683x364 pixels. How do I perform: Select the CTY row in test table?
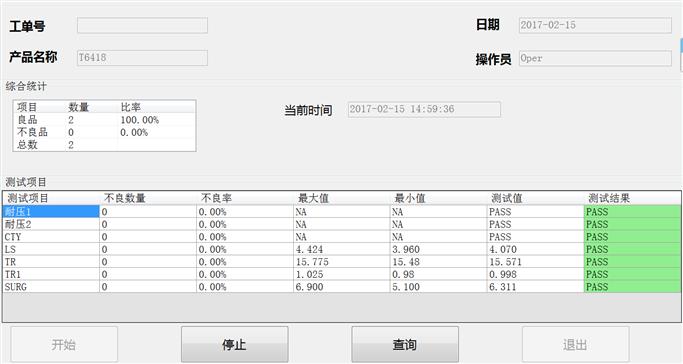(x=342, y=237)
